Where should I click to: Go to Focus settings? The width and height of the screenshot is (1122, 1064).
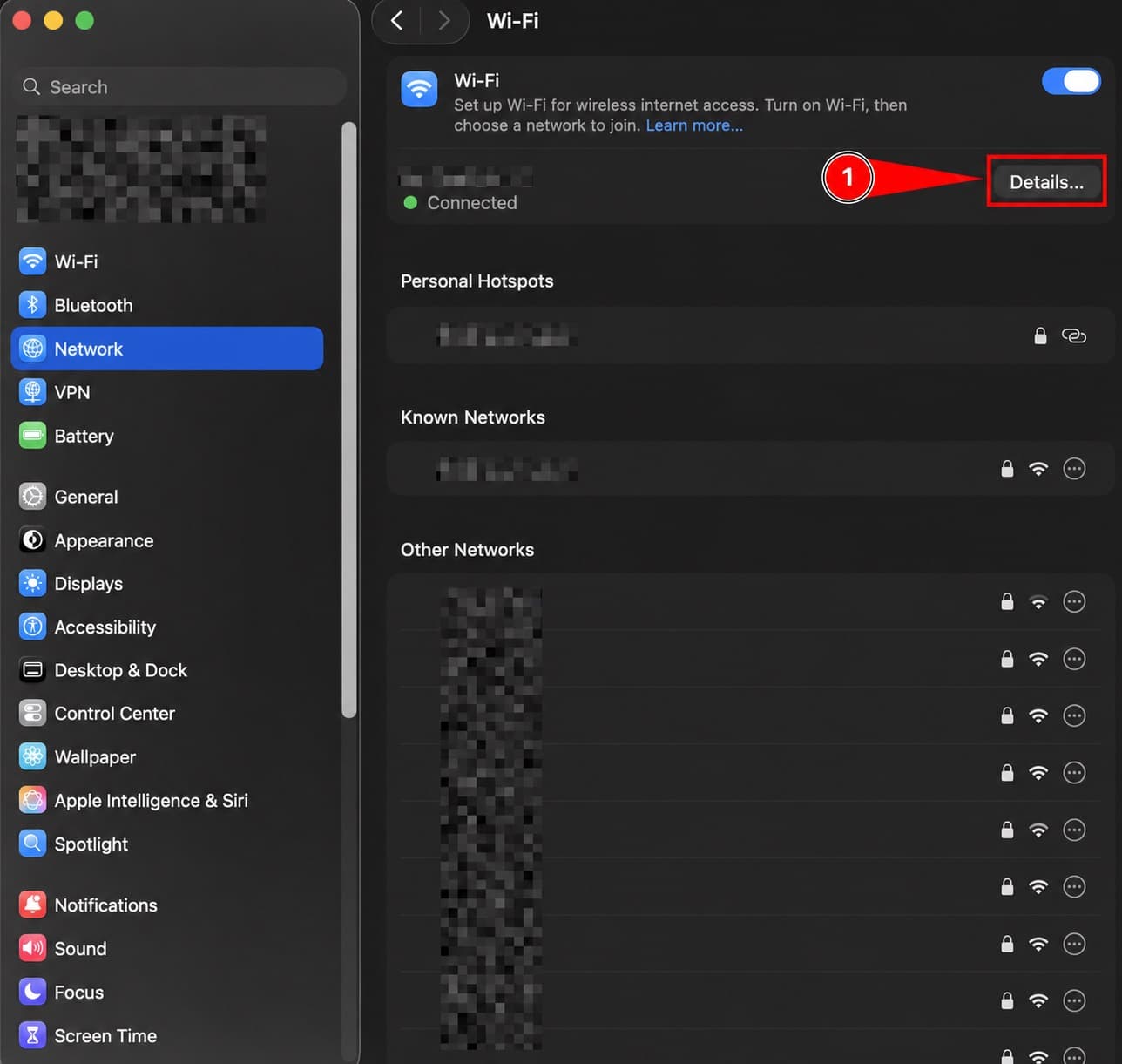pos(166,993)
